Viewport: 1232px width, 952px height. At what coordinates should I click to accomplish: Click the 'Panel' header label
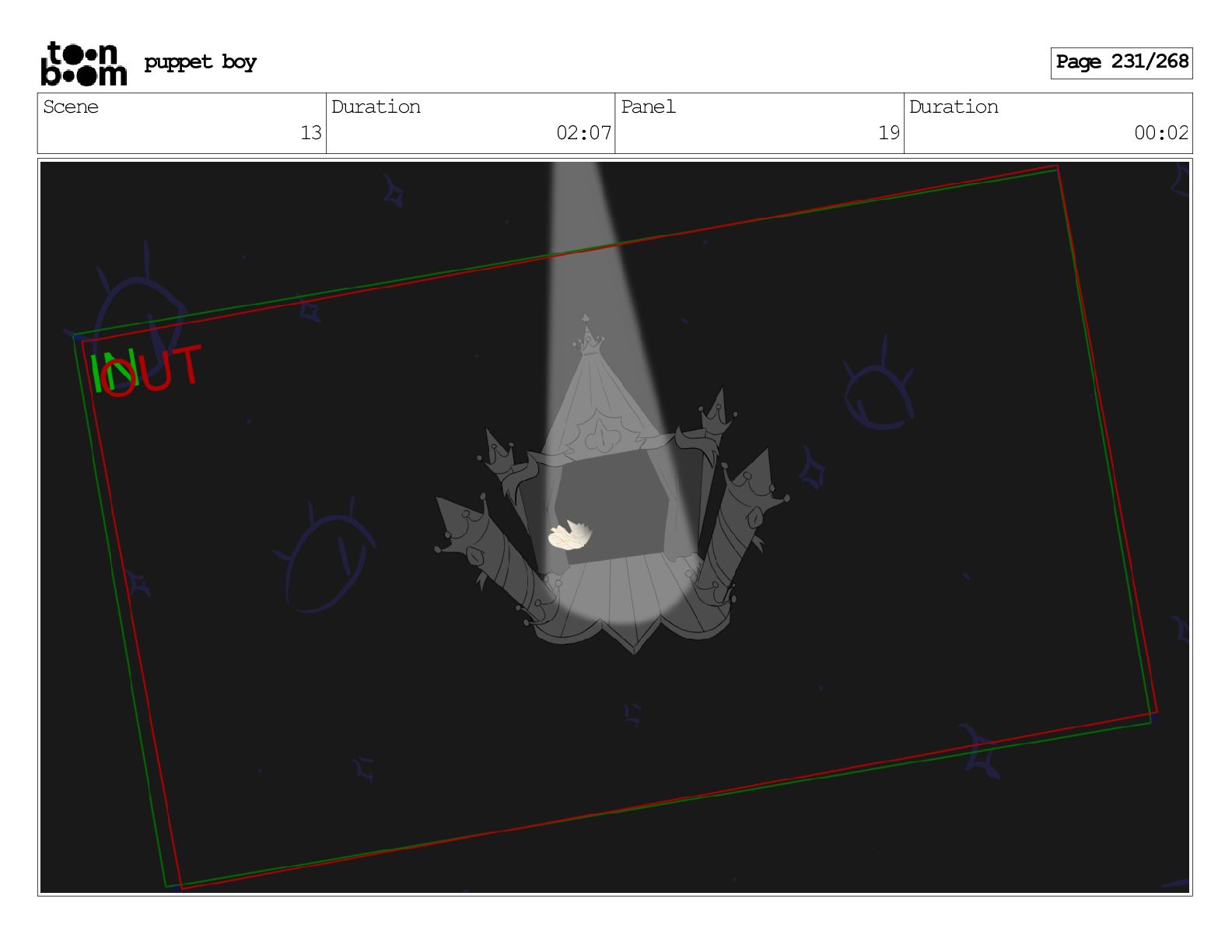tap(649, 107)
